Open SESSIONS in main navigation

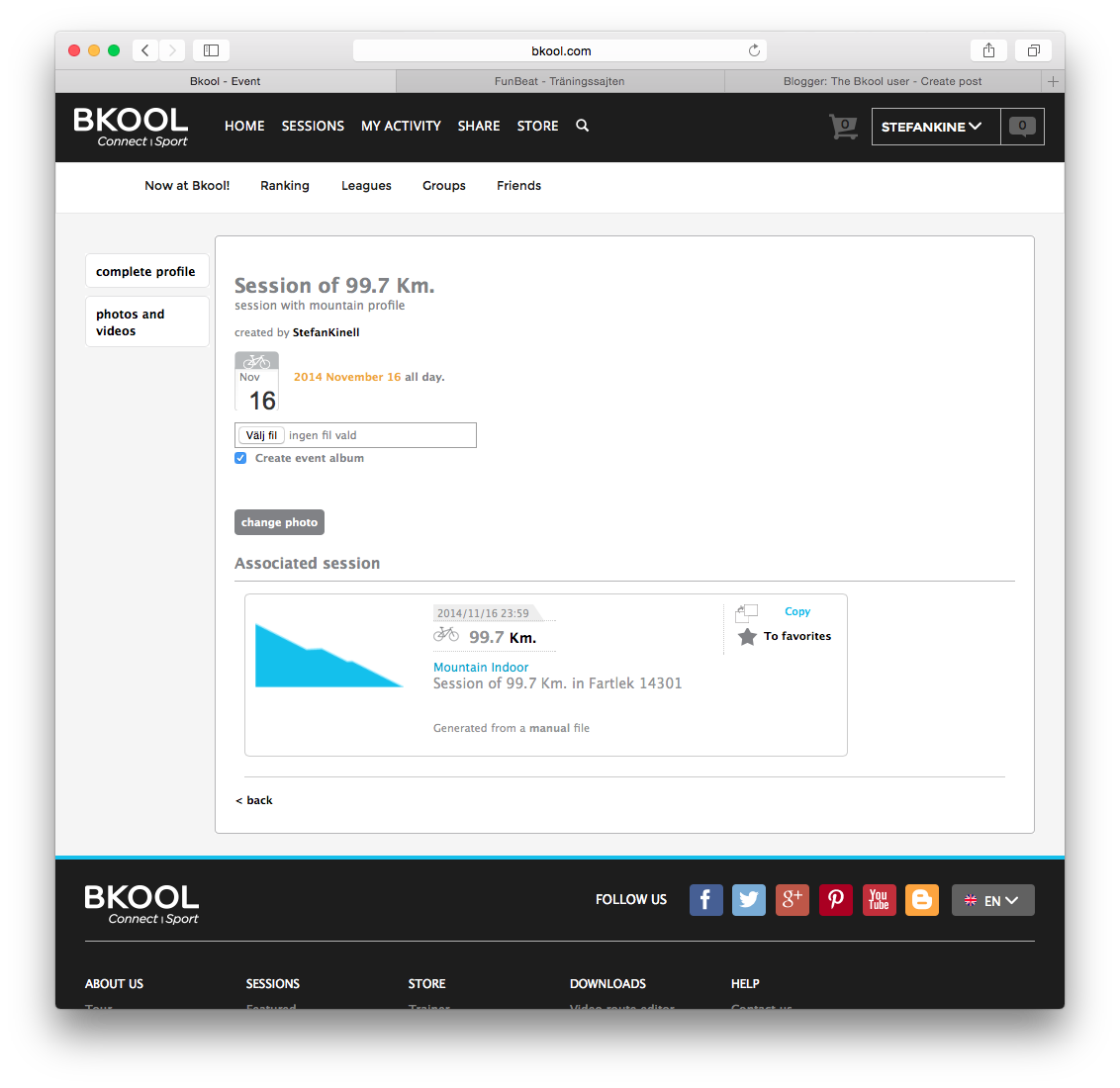[x=313, y=126]
